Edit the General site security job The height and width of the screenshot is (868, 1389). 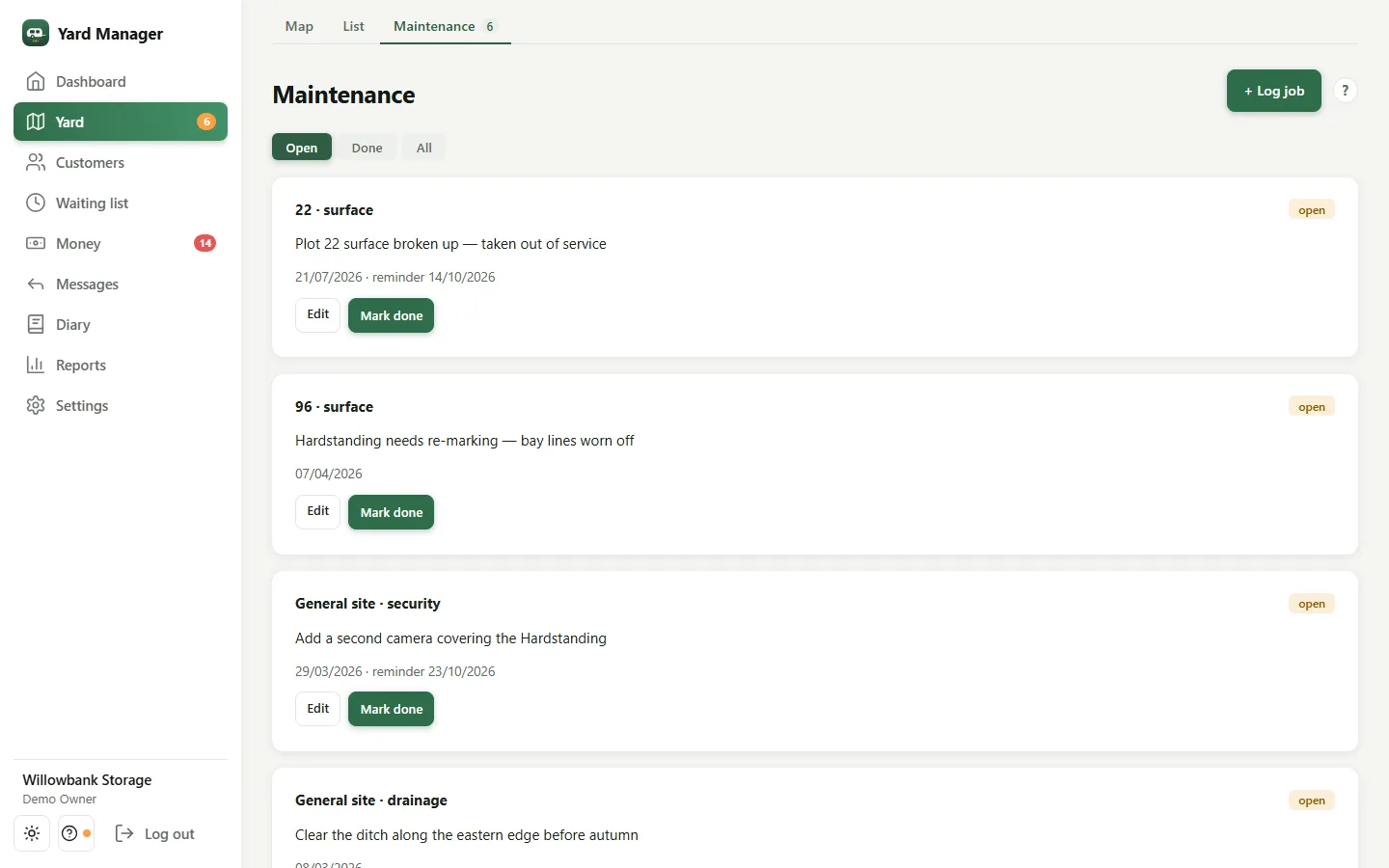click(x=318, y=709)
